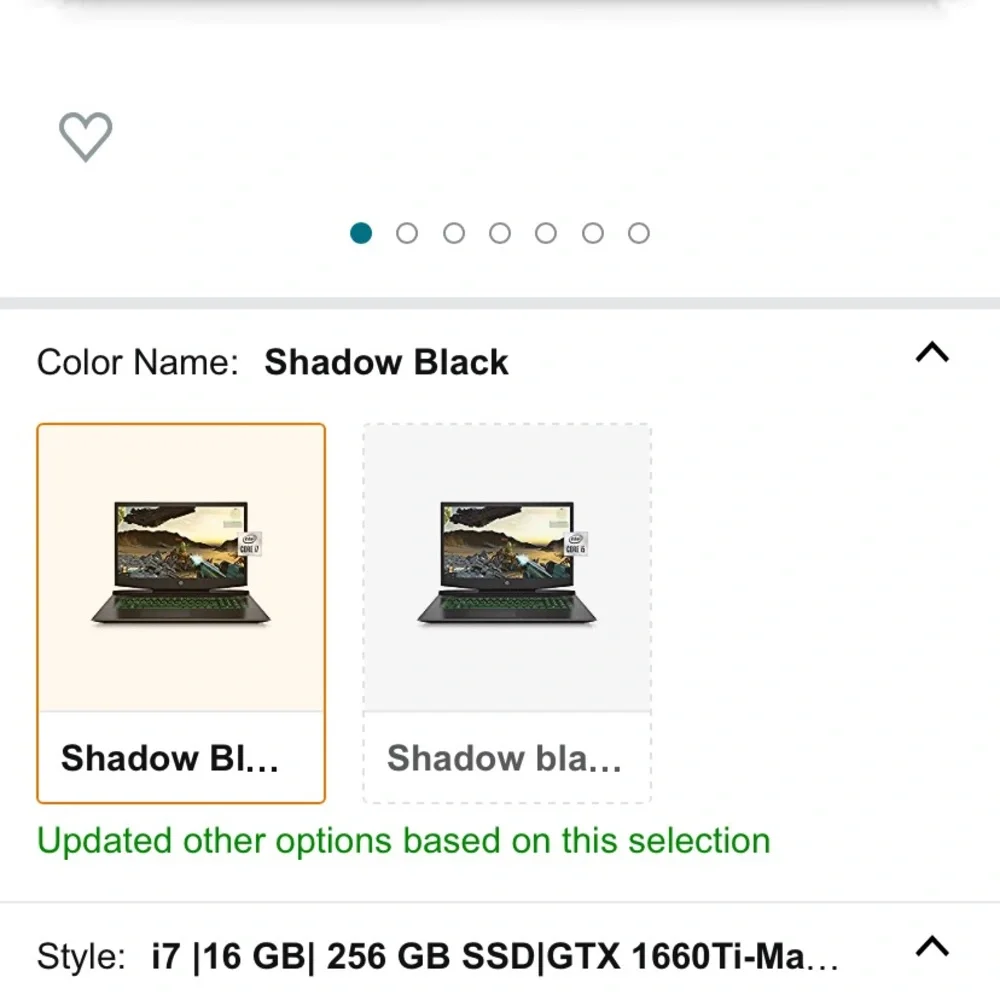The height and width of the screenshot is (1000, 1000).
Task: Click the Shadow bla... label text
Action: [x=504, y=758]
